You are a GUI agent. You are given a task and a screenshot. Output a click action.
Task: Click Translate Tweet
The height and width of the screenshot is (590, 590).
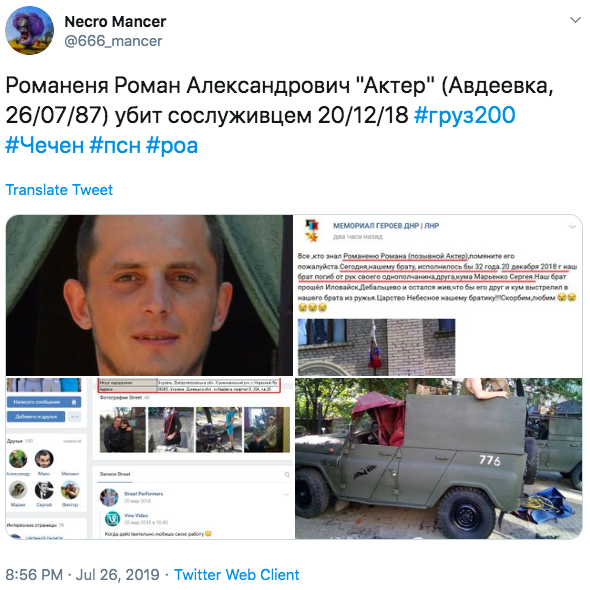tap(59, 190)
